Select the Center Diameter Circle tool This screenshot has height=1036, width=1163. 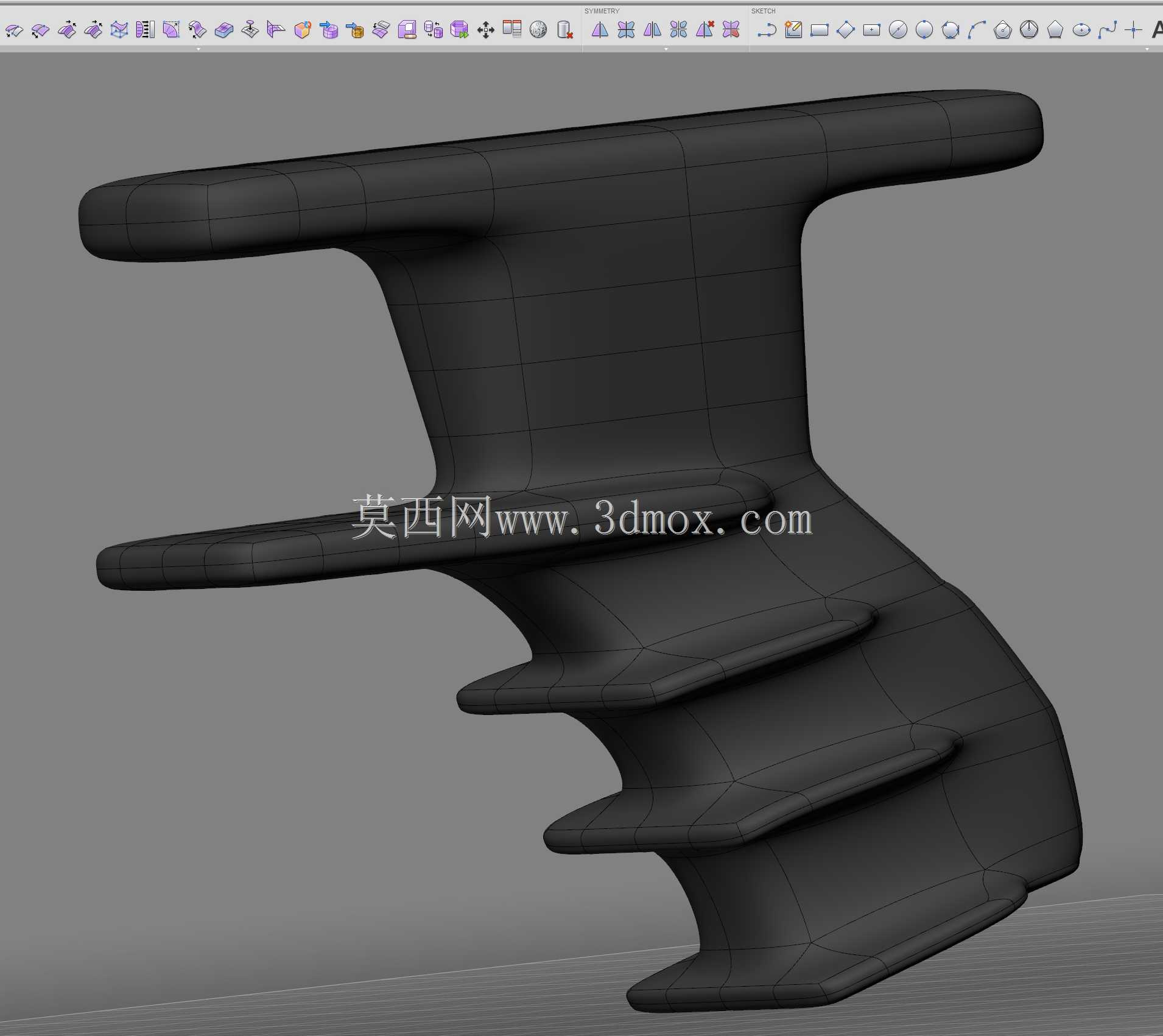(898, 29)
